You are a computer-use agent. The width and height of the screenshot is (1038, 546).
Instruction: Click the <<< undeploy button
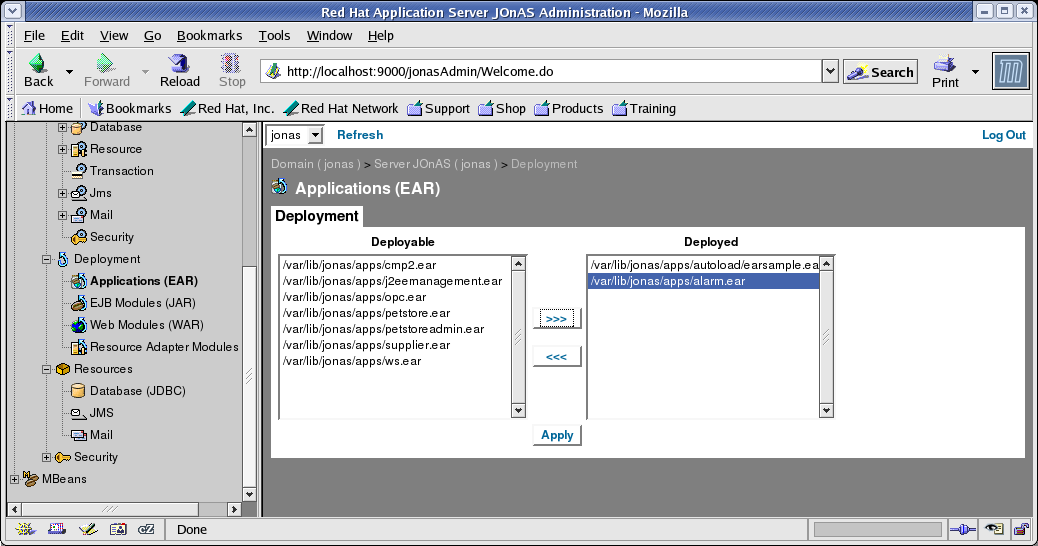coord(557,357)
